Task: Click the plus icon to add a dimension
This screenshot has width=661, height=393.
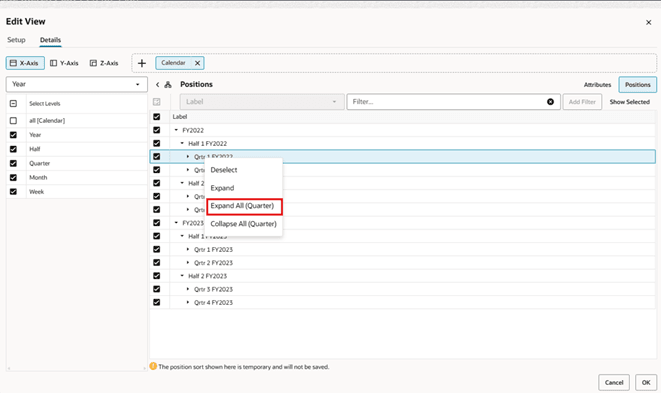Action: (x=142, y=63)
